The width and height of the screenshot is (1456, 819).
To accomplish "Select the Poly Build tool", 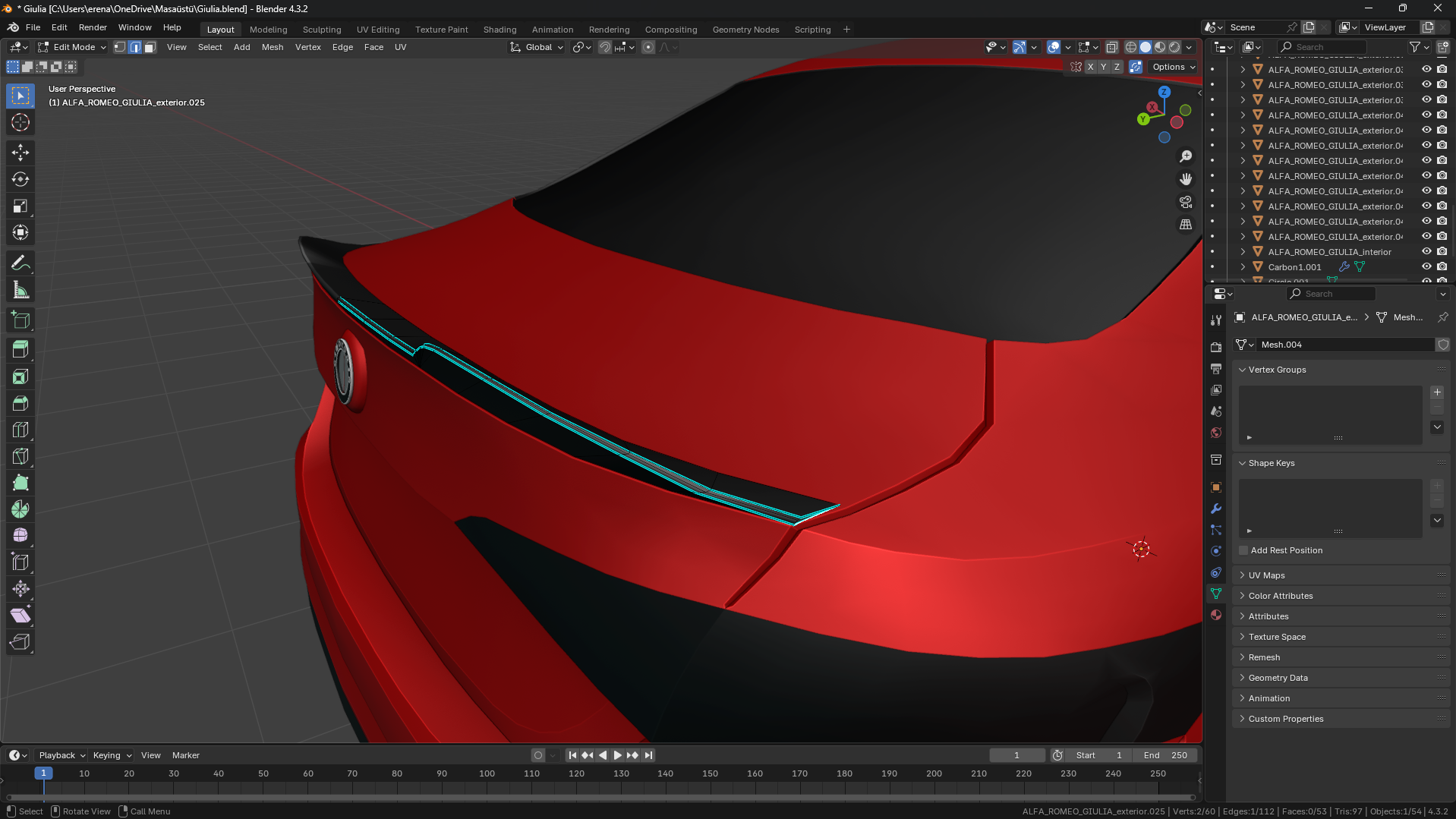I will [20, 483].
